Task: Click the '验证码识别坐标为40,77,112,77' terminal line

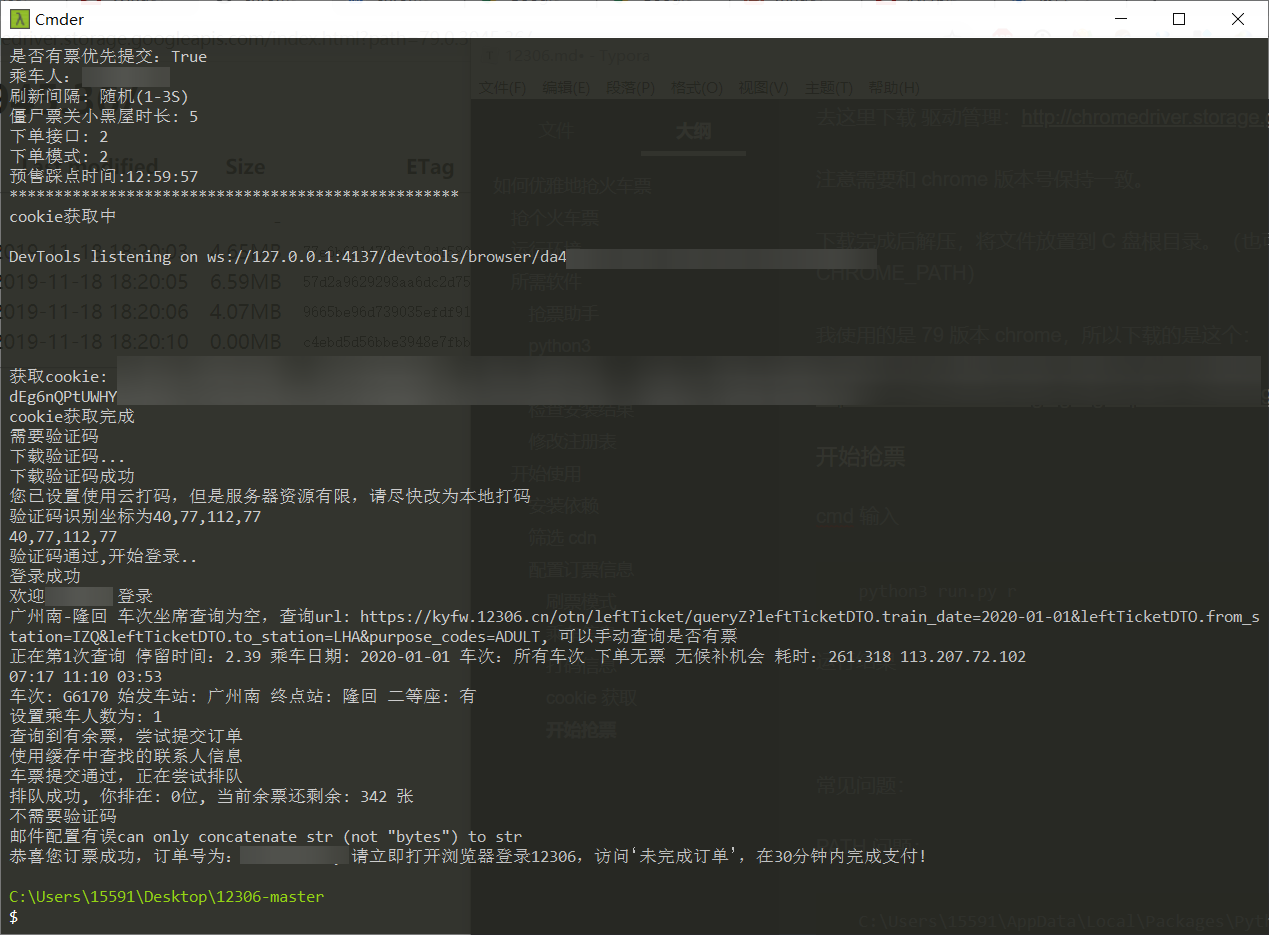Action: [x=135, y=517]
